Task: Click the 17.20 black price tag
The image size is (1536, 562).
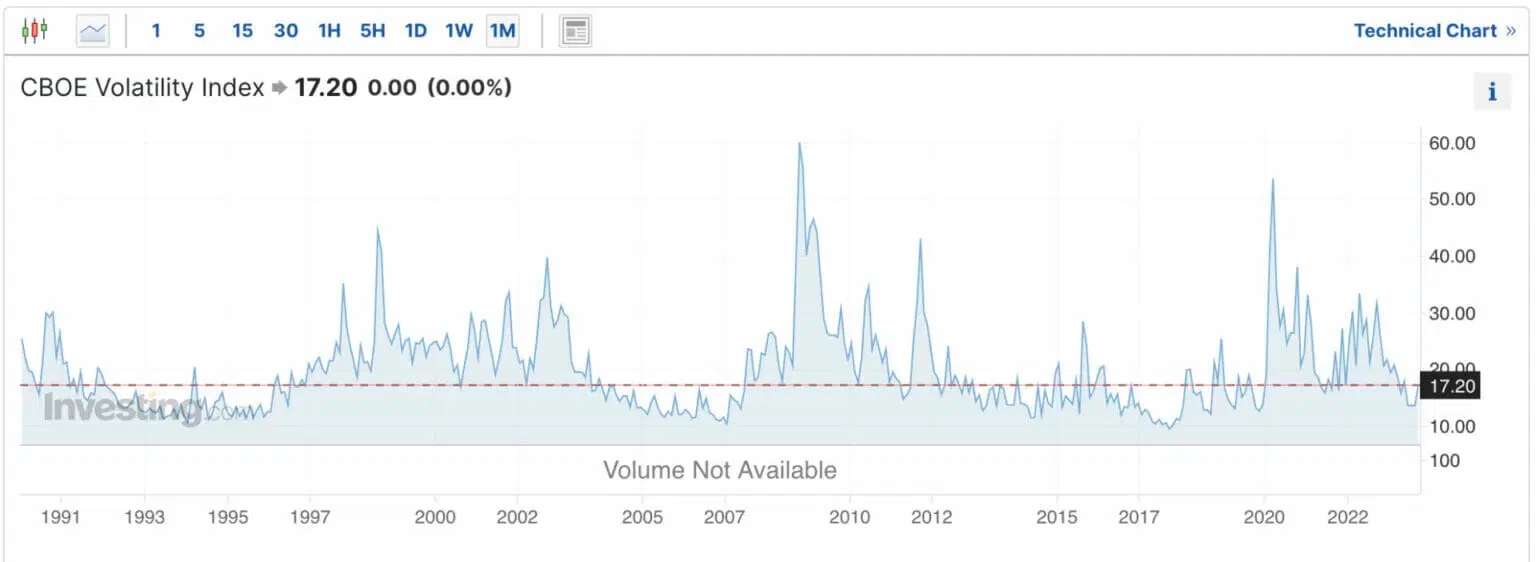Action: pos(1450,385)
